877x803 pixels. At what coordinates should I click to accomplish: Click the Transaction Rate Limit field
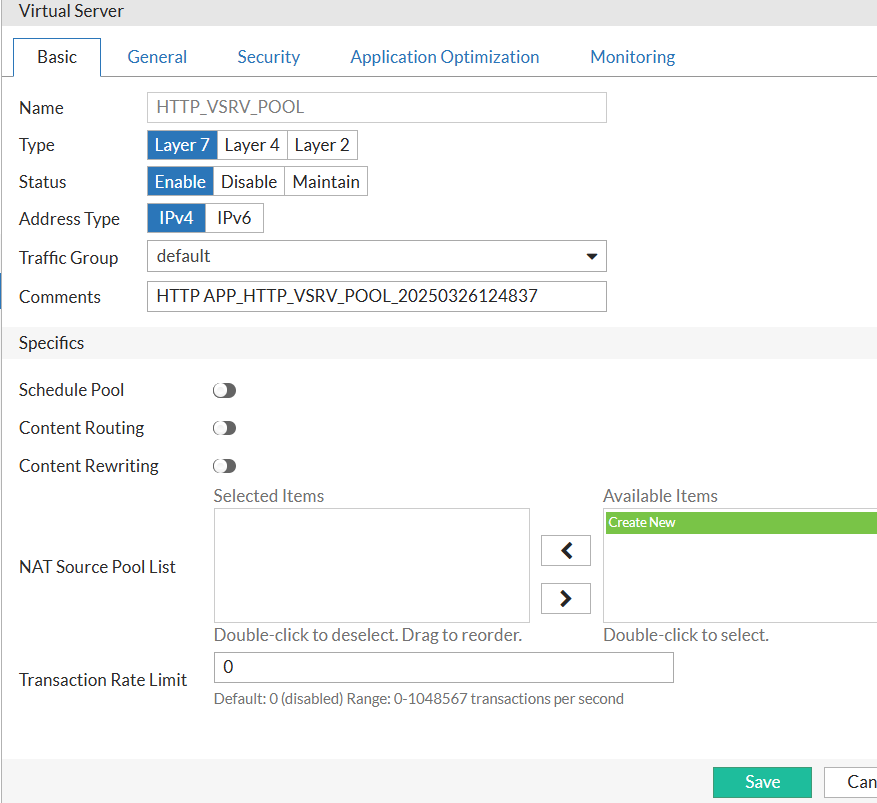(x=444, y=667)
